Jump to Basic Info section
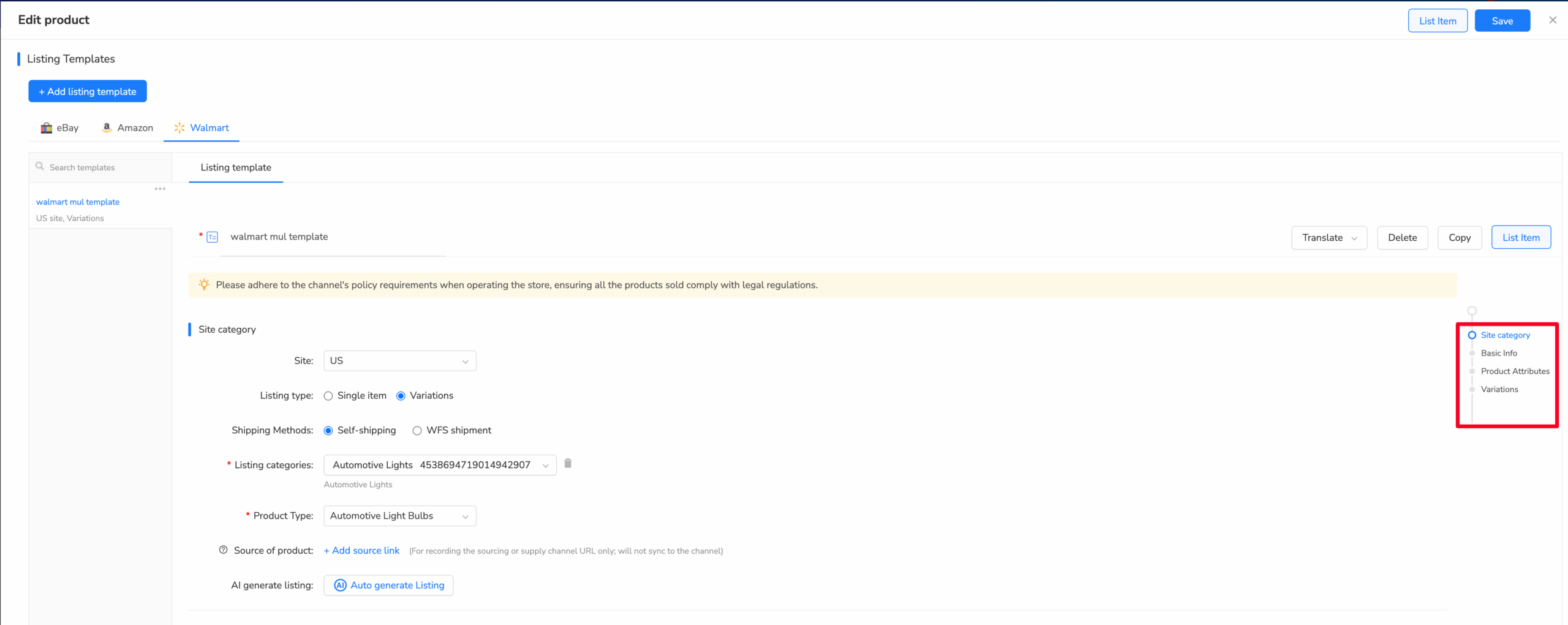 [1499, 353]
